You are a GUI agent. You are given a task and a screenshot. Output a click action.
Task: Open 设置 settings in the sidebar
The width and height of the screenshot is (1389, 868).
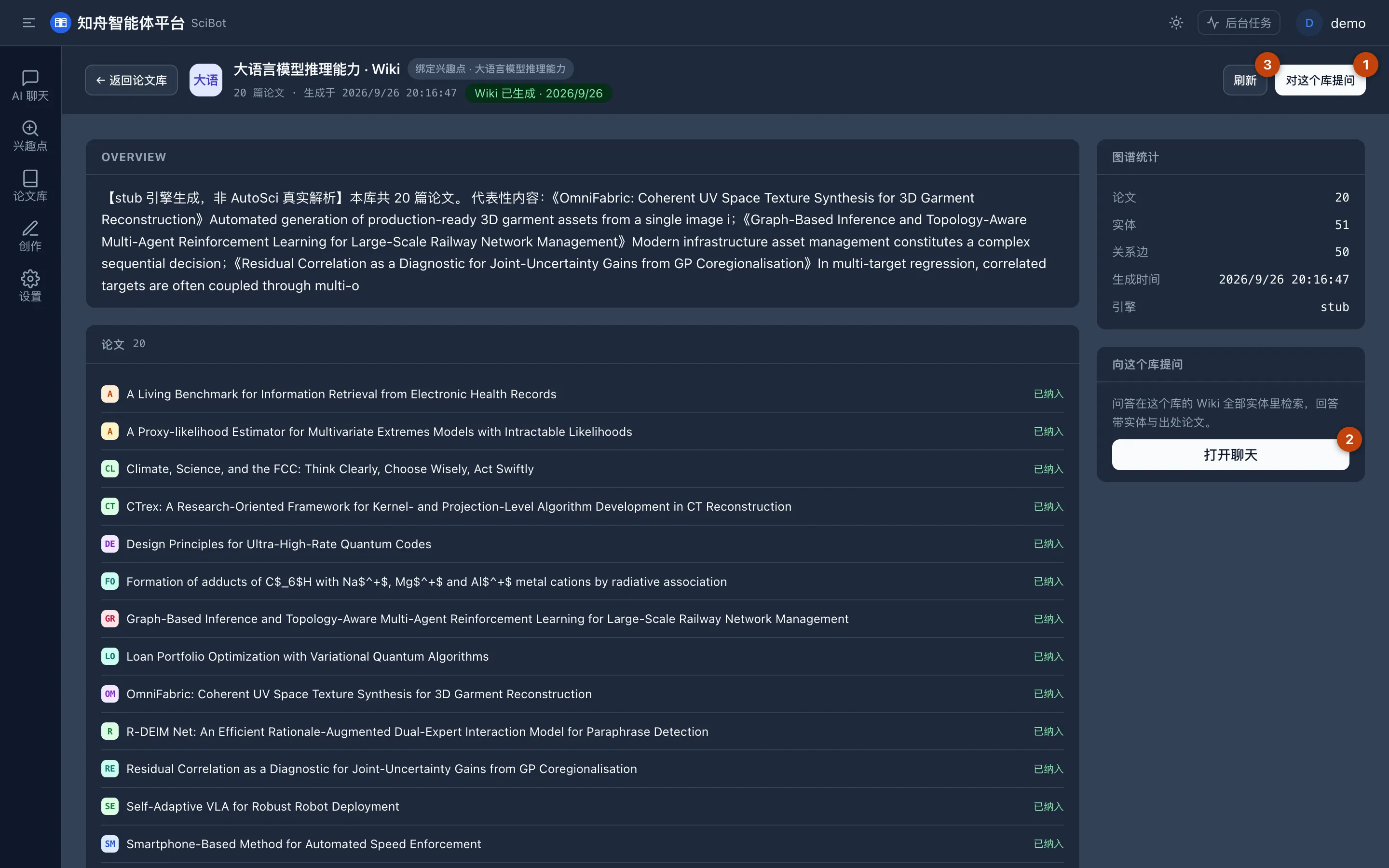(x=30, y=286)
